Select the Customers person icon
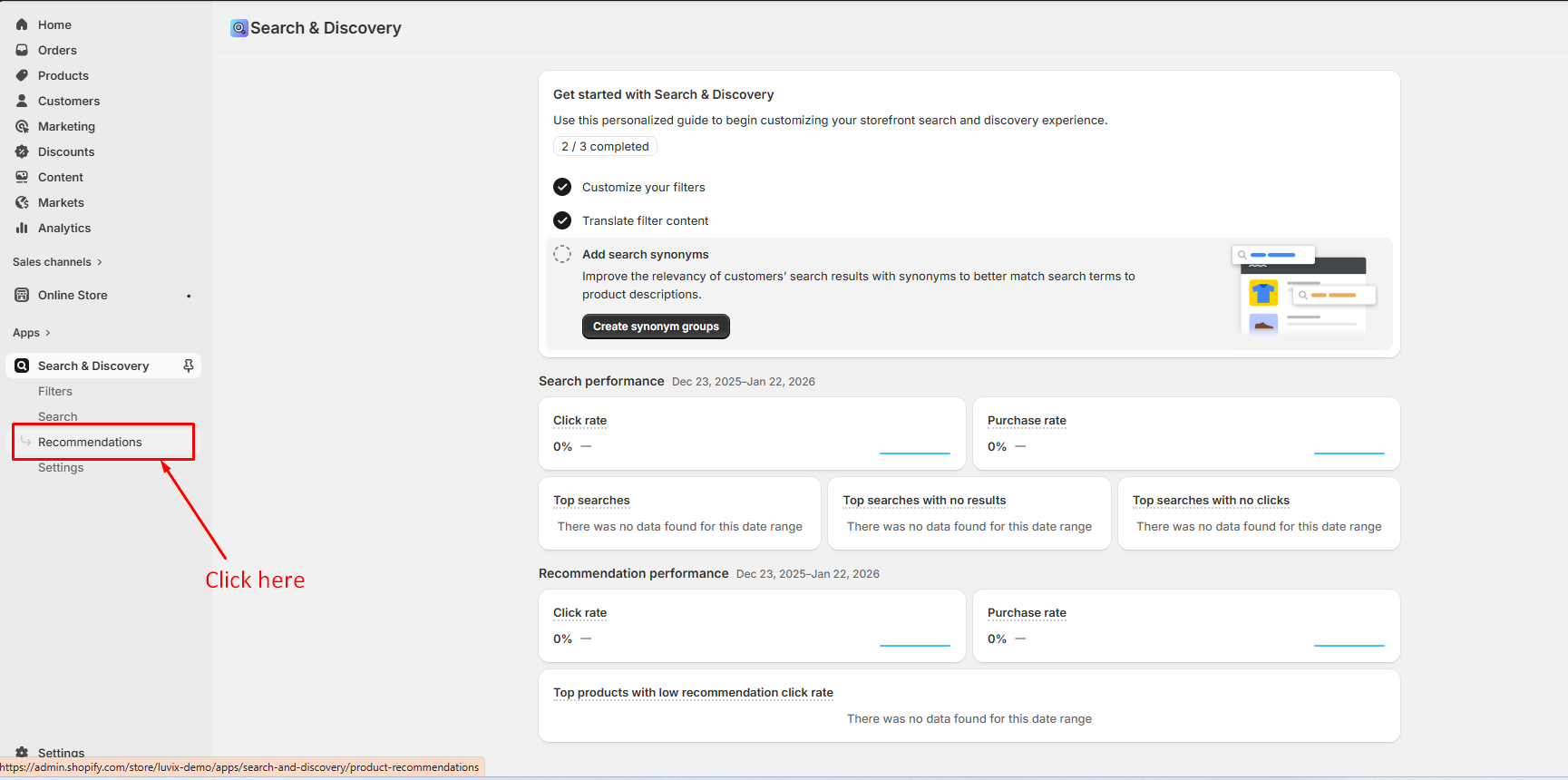Image resolution: width=1568 pixels, height=780 pixels. tap(22, 101)
